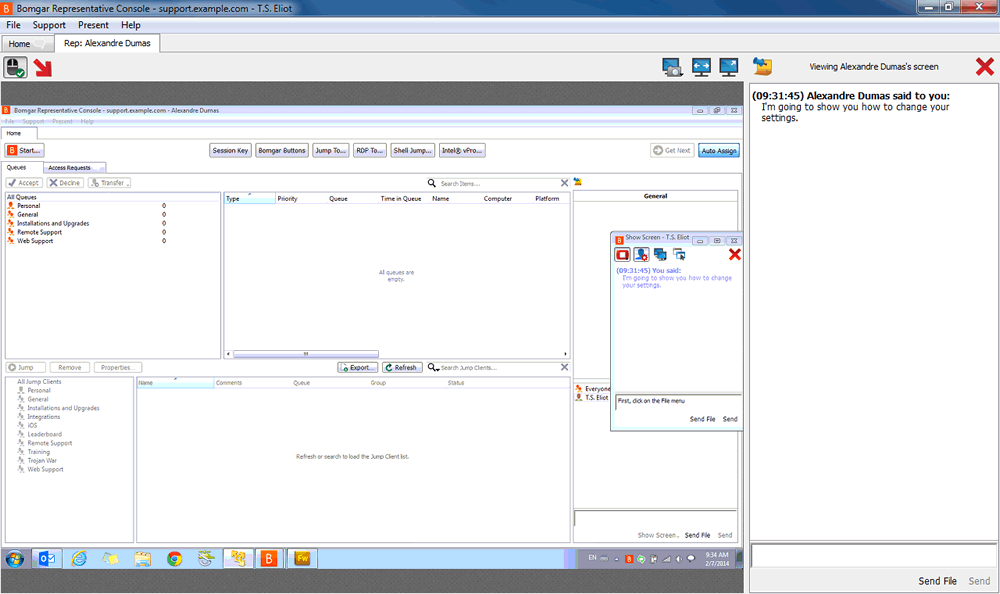Switch to full screen view icon
1000x594 pixels.
(727, 66)
